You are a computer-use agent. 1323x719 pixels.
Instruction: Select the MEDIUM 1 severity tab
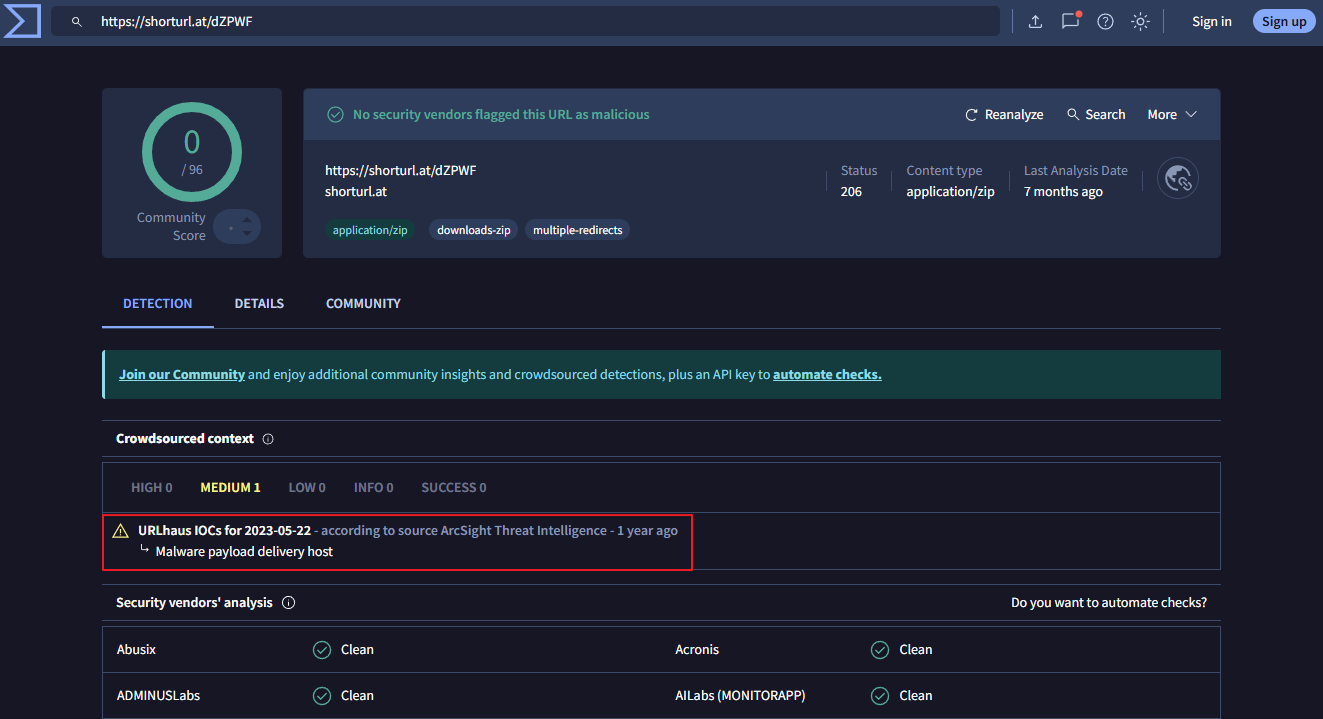point(230,488)
